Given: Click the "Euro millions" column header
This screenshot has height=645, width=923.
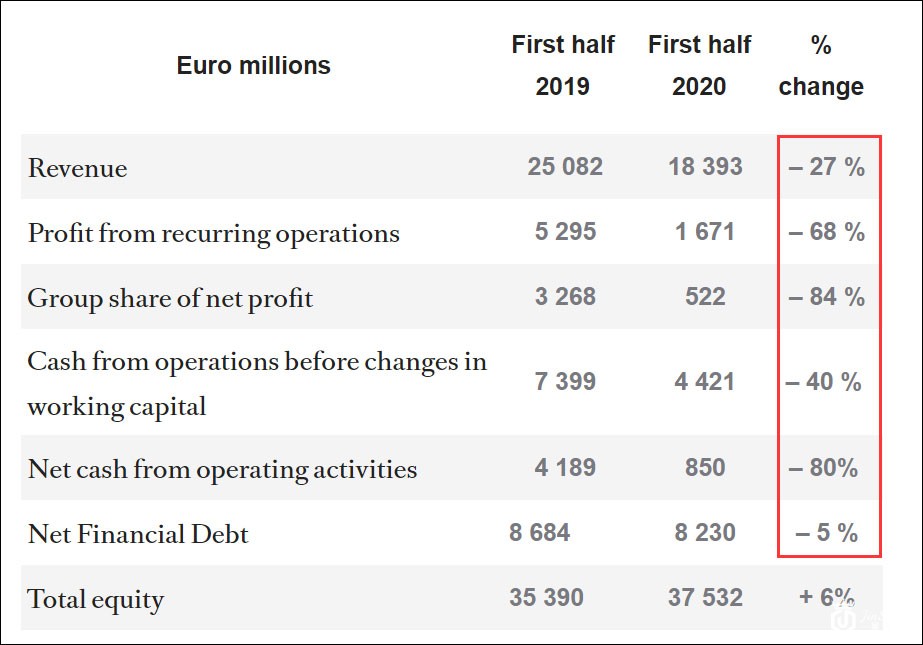Looking at the screenshot, I should click(253, 66).
